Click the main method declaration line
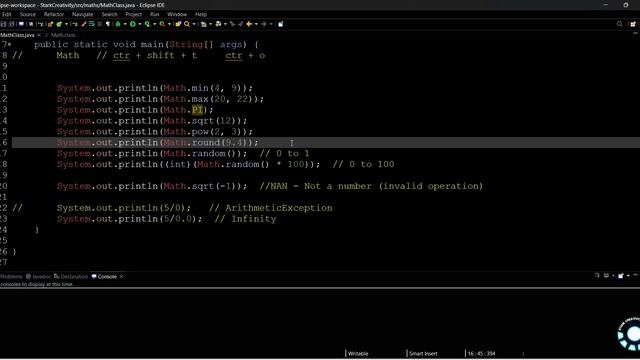 [x=146, y=44]
